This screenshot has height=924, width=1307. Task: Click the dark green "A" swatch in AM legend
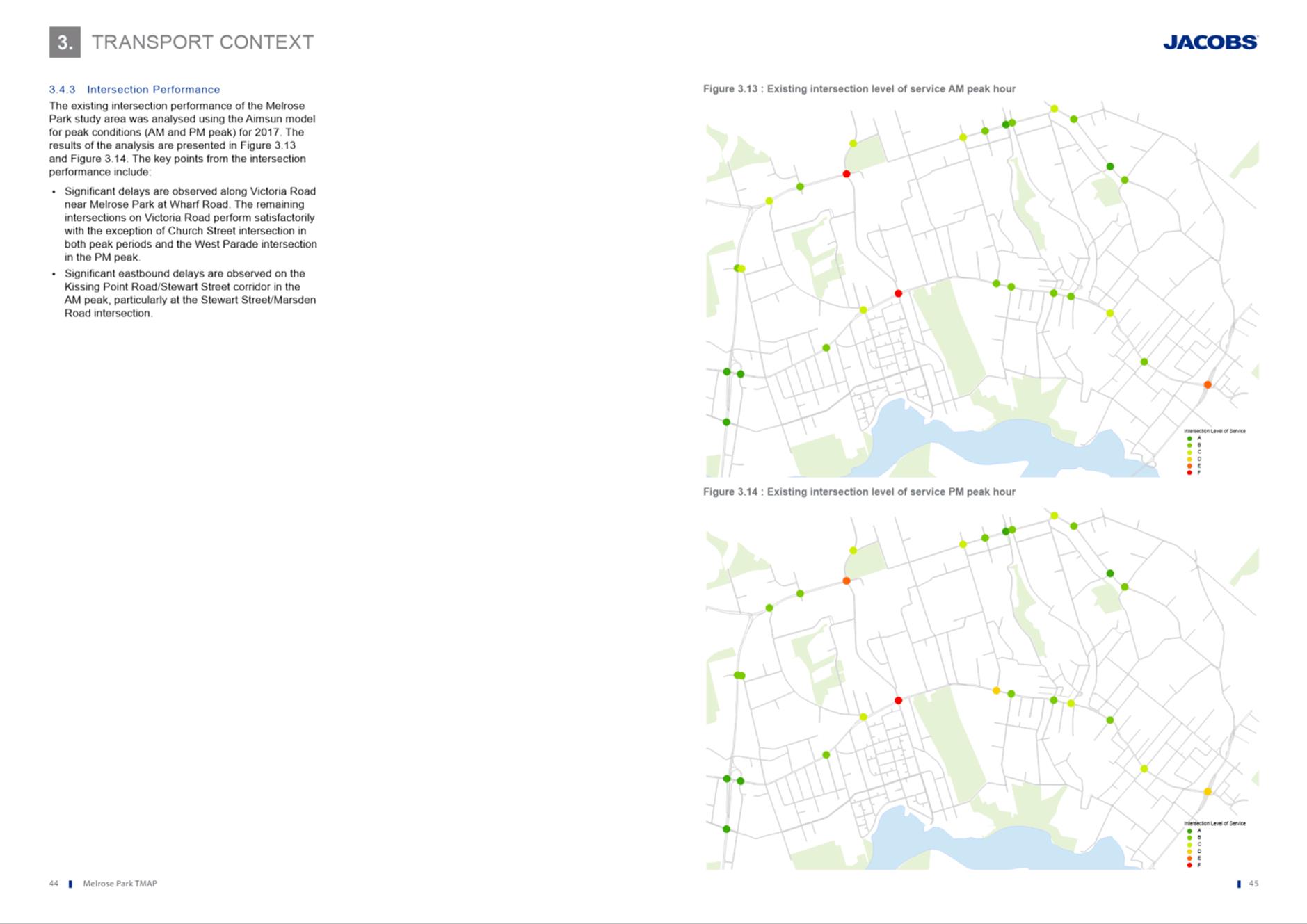point(1189,439)
